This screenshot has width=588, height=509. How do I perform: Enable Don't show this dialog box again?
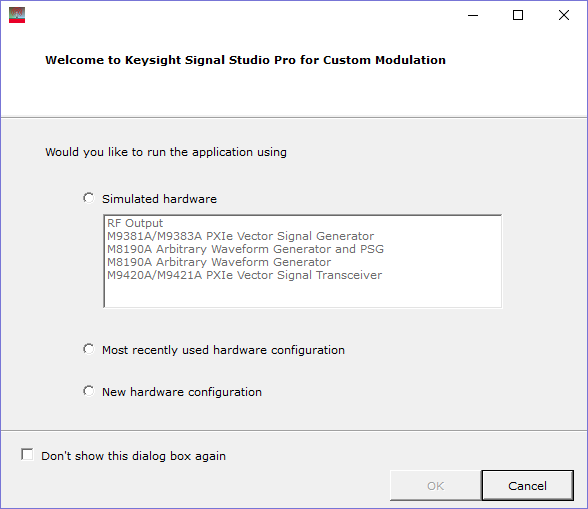tap(27, 455)
